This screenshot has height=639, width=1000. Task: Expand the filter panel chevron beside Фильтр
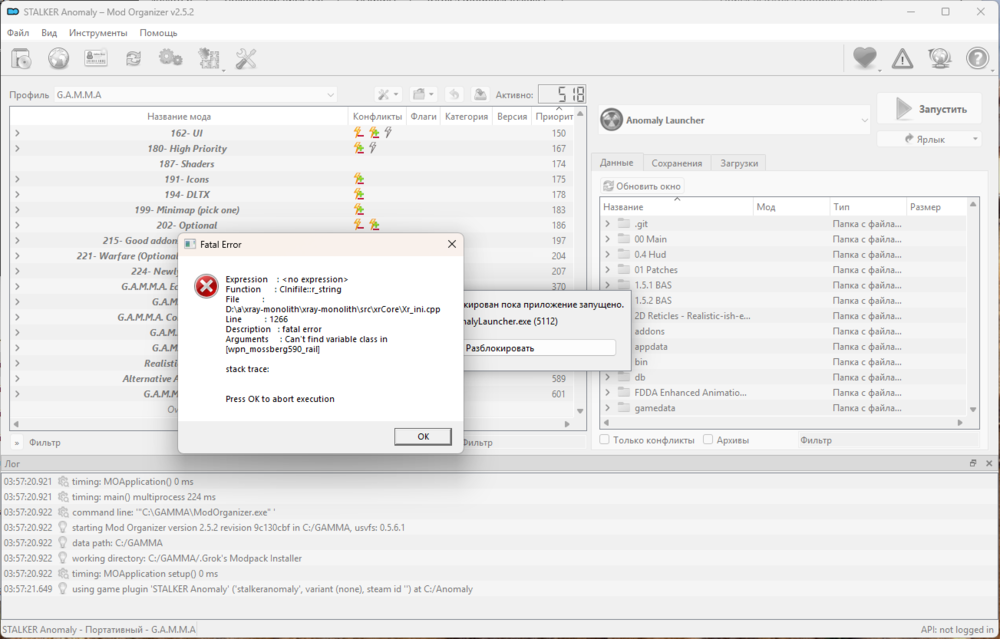[x=17, y=442]
